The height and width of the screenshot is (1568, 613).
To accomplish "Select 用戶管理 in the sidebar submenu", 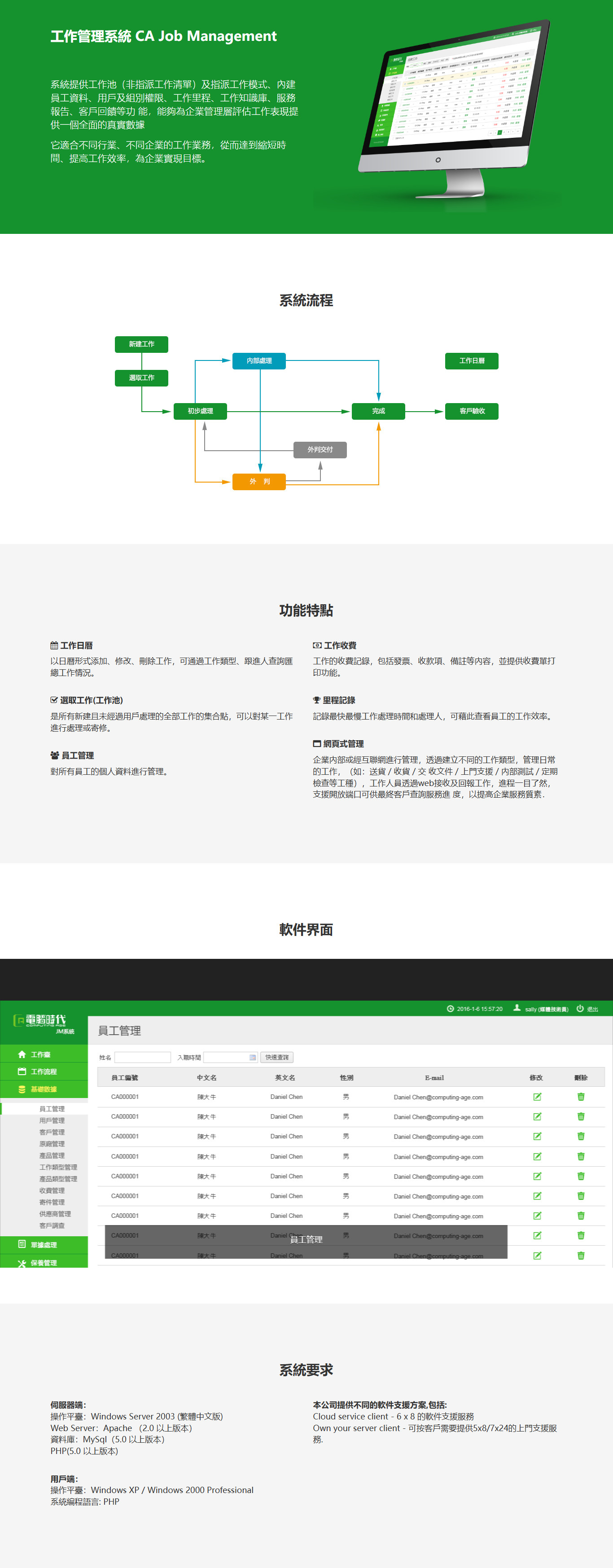I will click(x=52, y=1120).
